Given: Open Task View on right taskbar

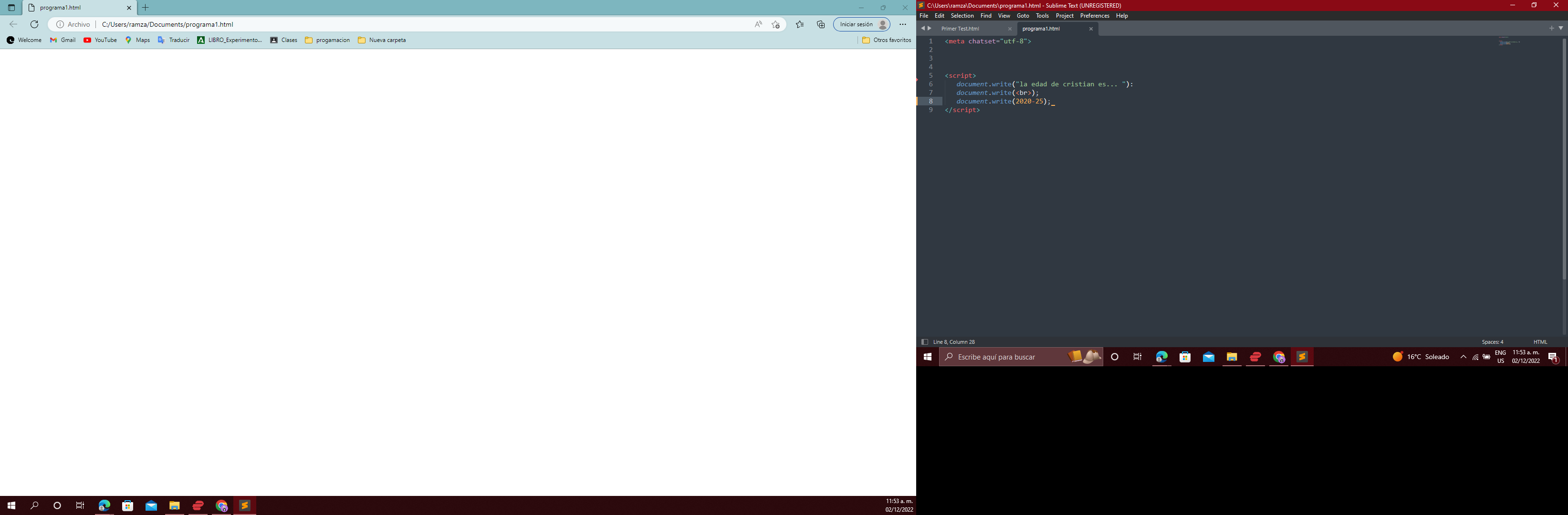Looking at the screenshot, I should (x=1137, y=357).
